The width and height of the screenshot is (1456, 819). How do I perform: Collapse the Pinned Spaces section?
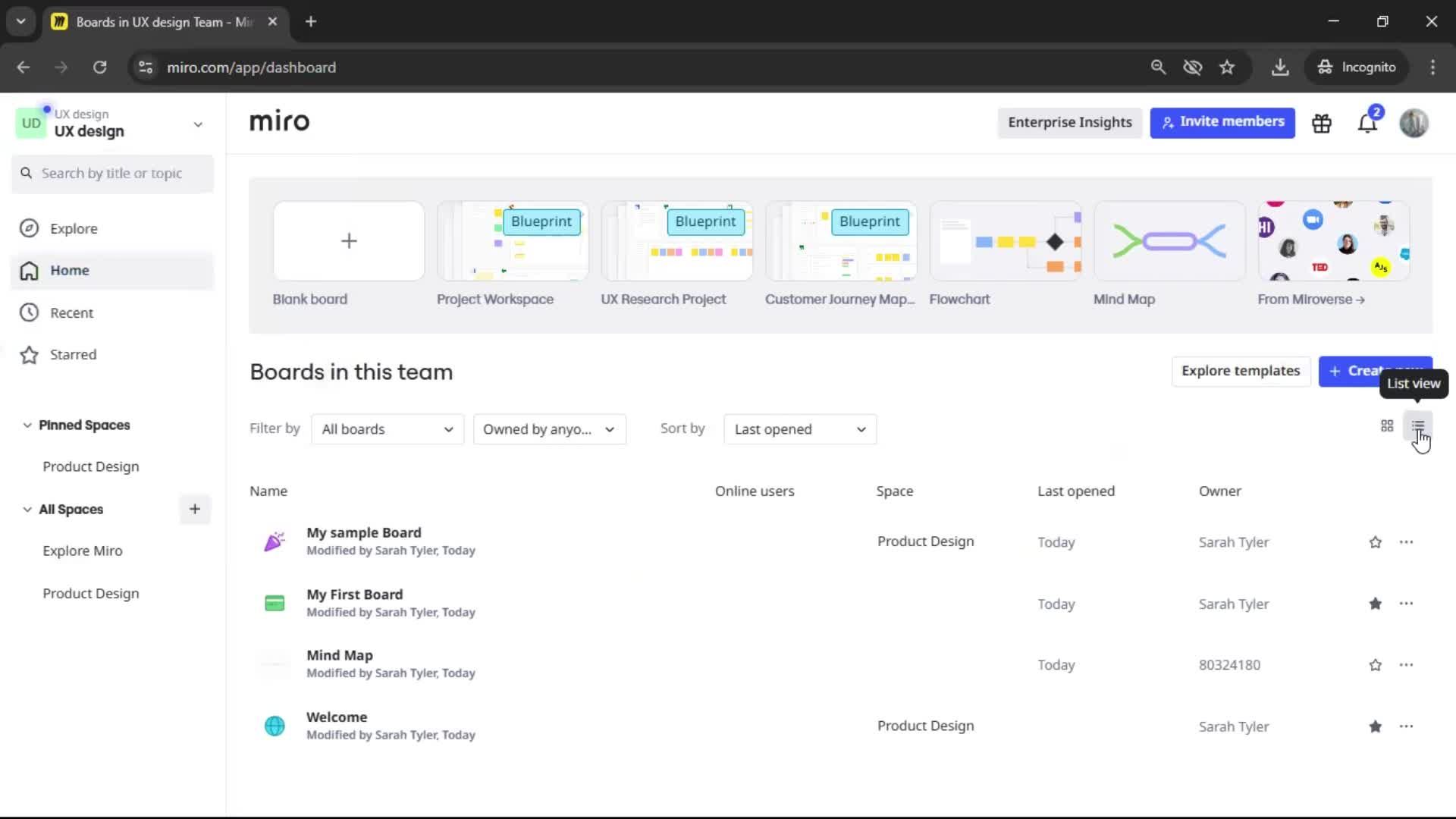27,425
